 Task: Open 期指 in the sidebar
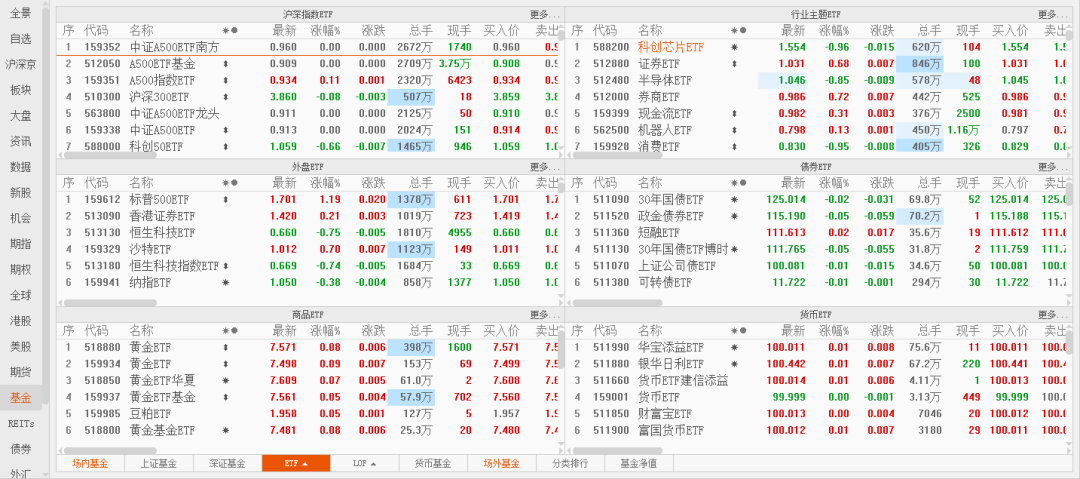[21, 244]
